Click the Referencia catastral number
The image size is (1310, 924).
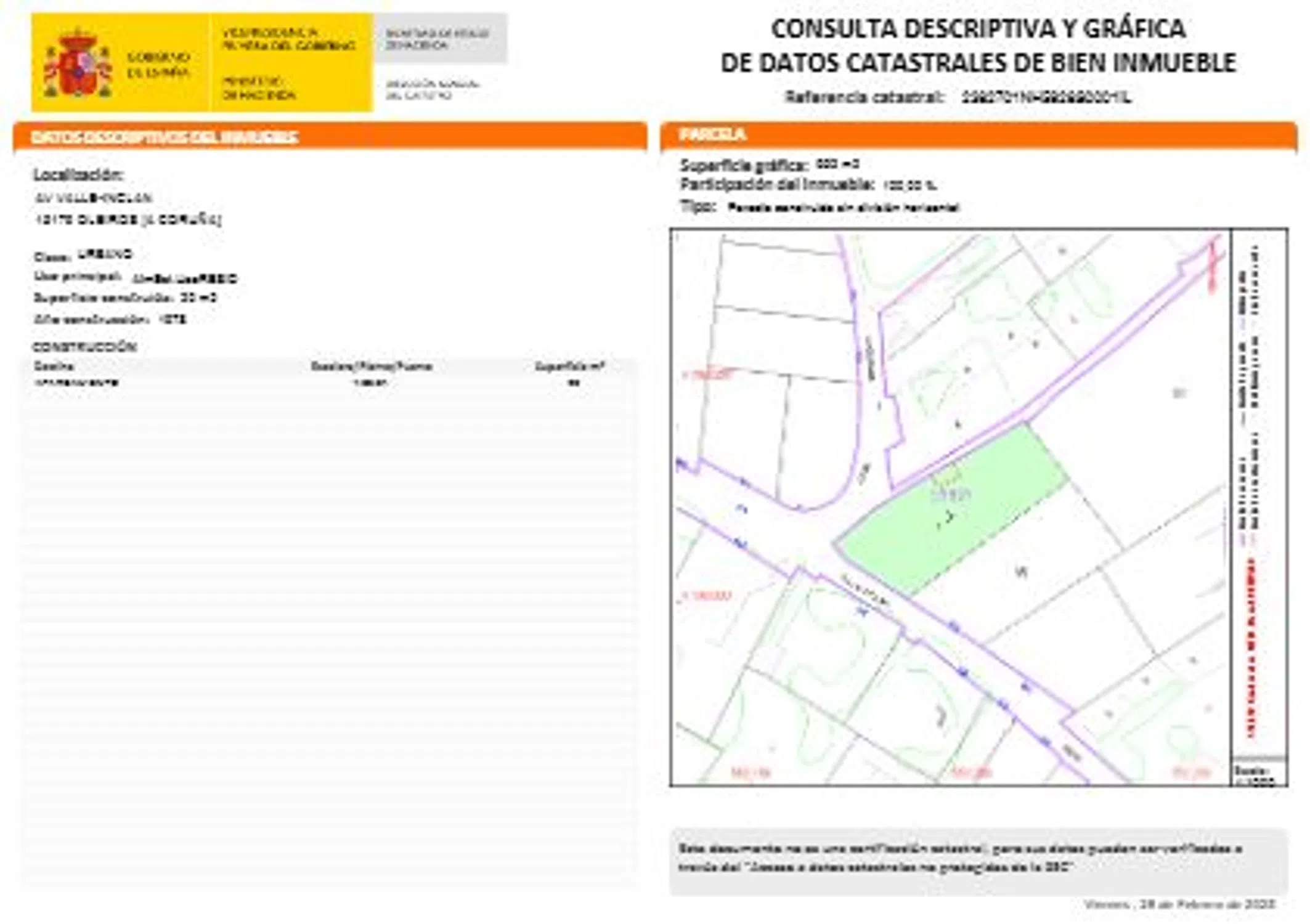[1046, 97]
